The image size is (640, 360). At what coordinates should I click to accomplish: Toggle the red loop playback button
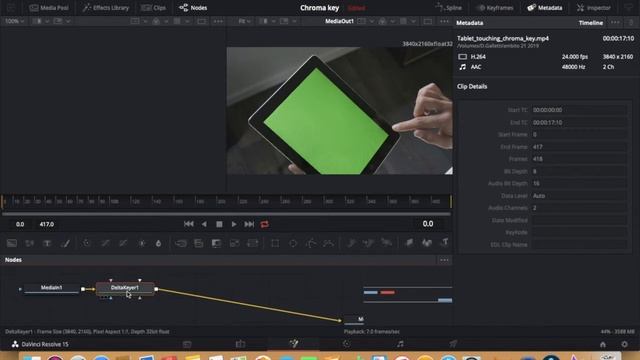click(x=264, y=224)
